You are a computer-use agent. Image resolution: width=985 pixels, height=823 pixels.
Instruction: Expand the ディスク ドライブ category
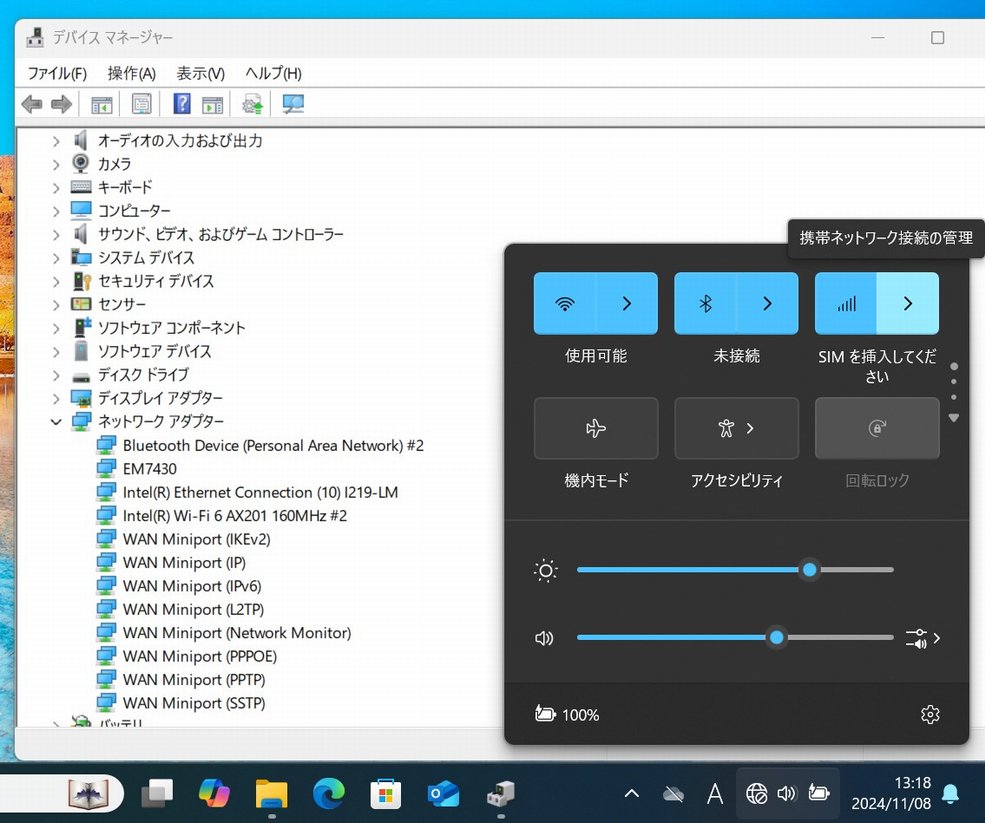56,375
